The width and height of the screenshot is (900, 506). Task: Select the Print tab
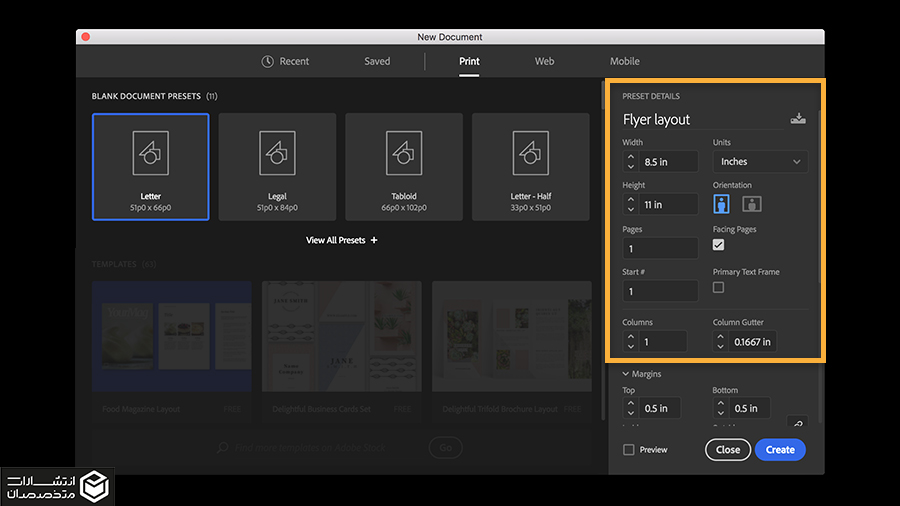(469, 61)
